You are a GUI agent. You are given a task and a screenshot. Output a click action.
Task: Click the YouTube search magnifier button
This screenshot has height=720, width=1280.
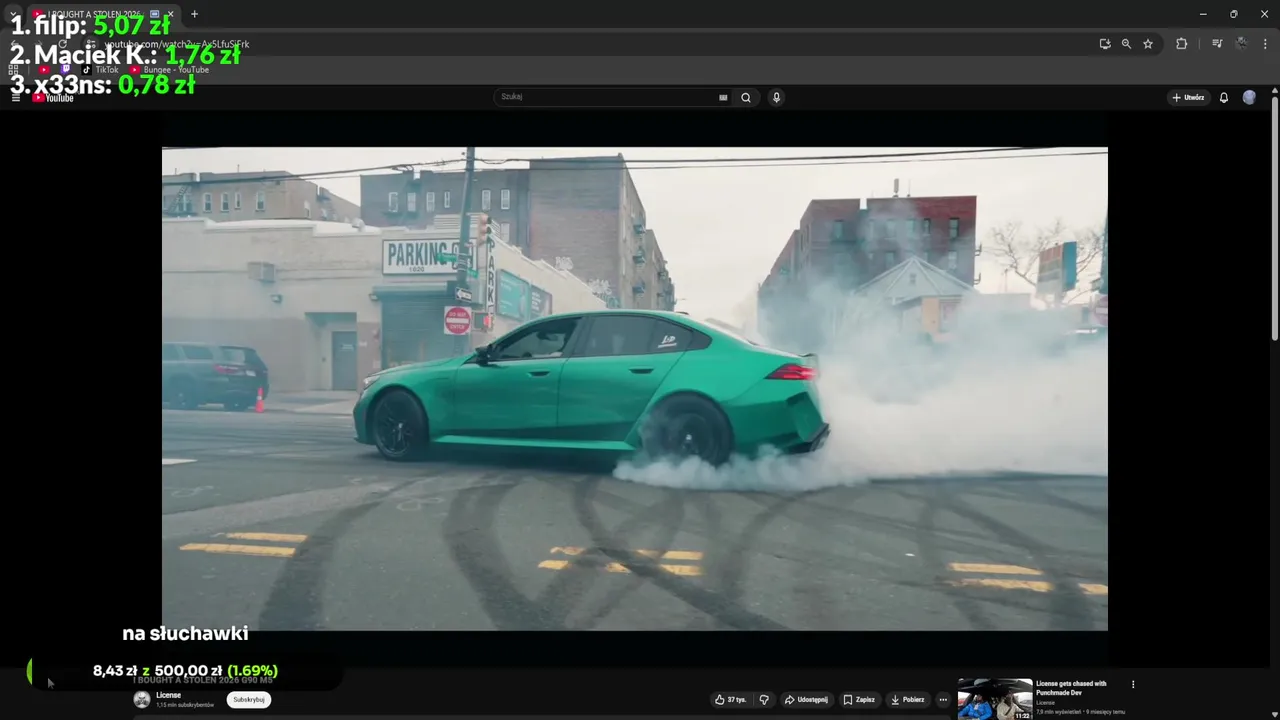[745, 97]
